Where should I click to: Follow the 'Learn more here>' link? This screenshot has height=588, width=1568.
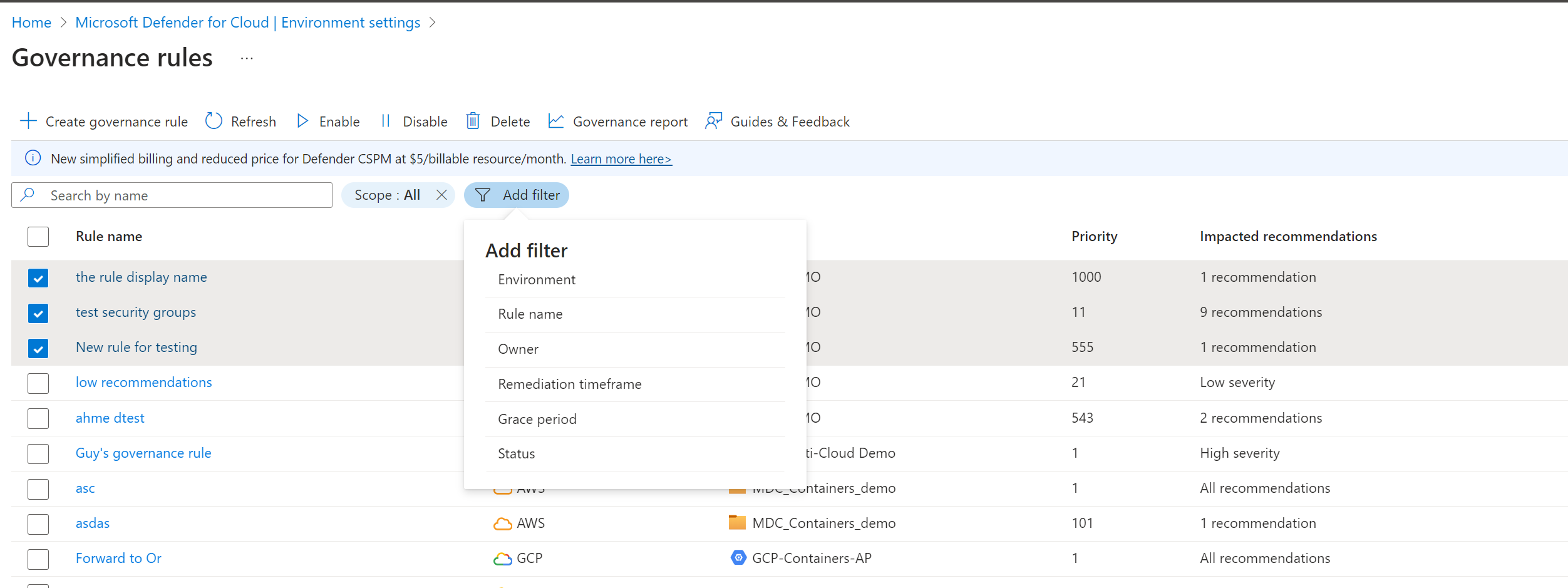point(621,159)
